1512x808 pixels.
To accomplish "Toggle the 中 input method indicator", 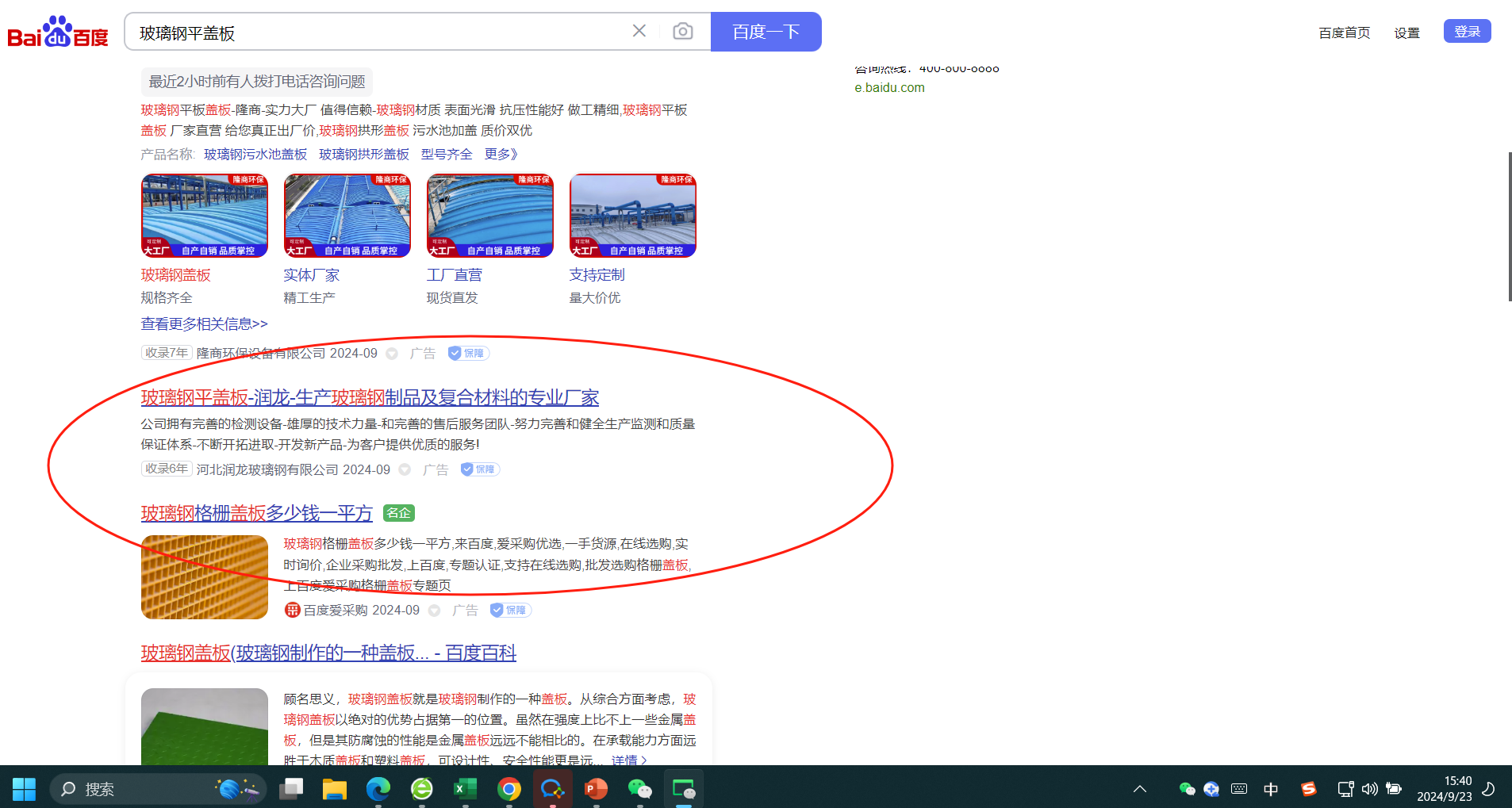I will [x=1271, y=789].
